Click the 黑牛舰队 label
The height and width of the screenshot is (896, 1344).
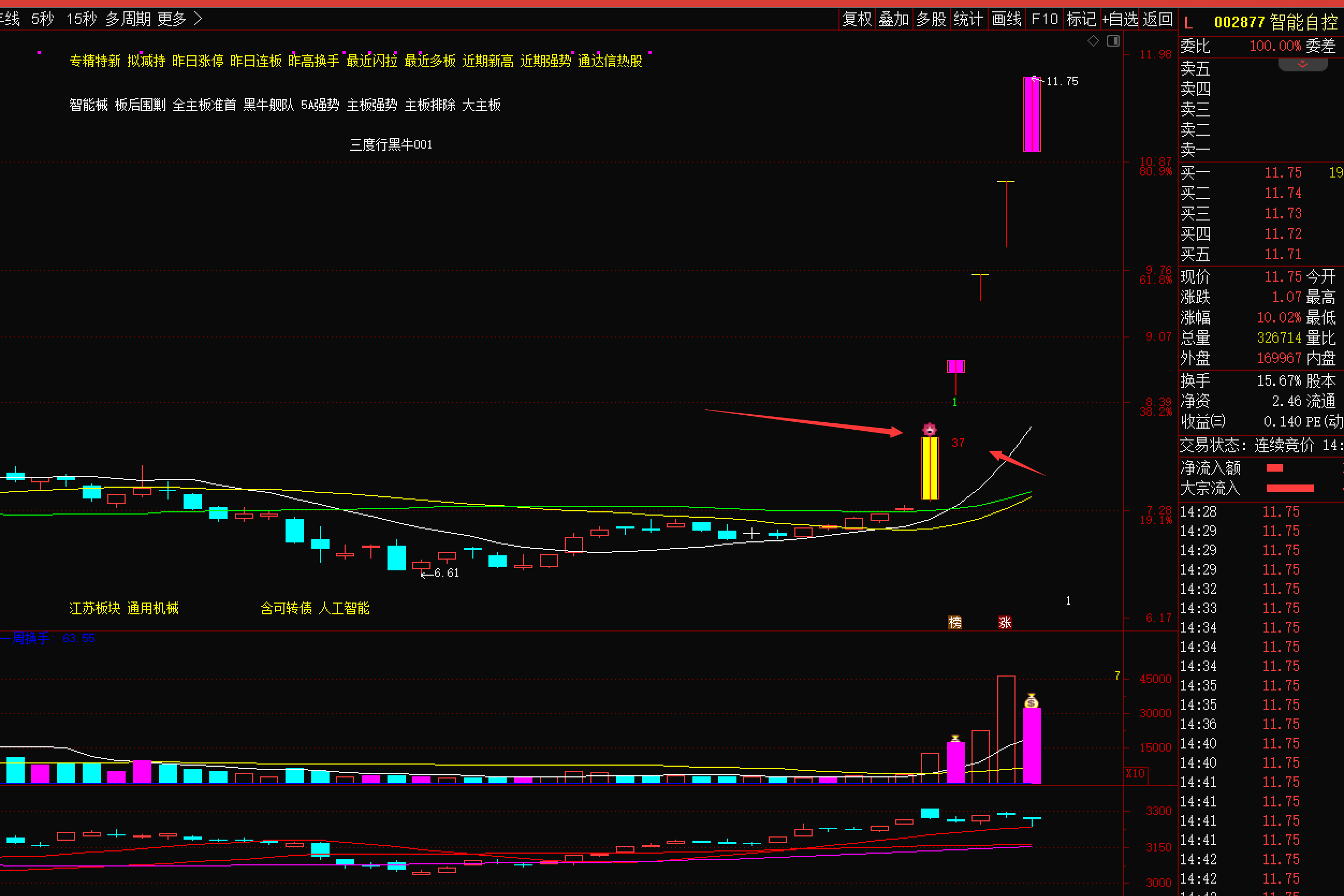pyautogui.click(x=269, y=105)
